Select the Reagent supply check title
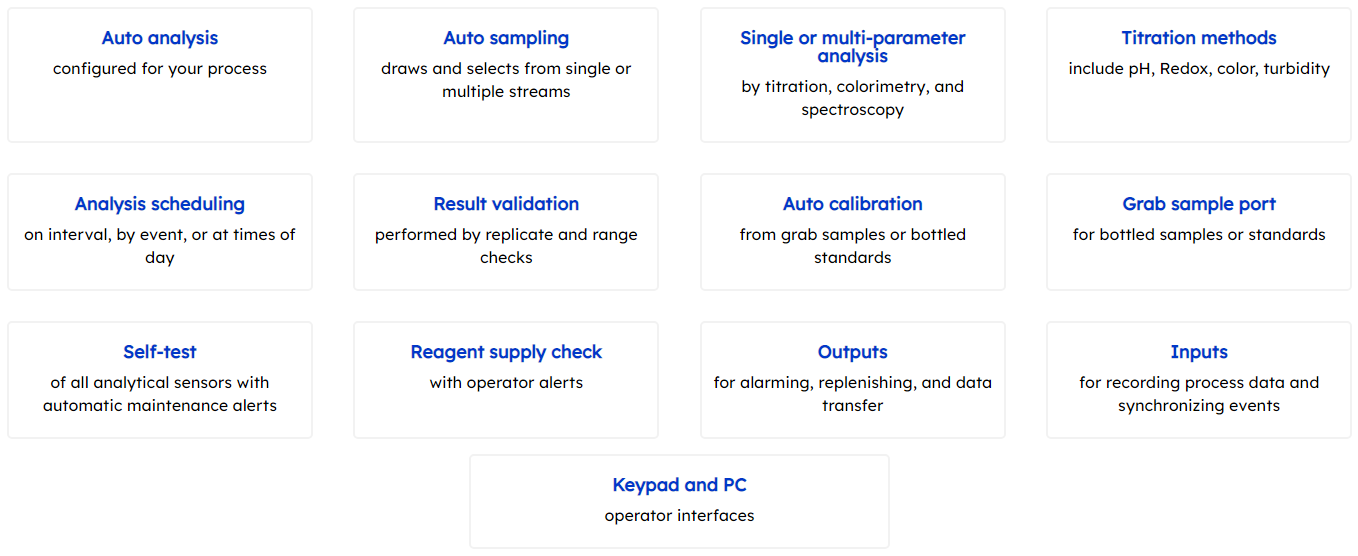 506,352
